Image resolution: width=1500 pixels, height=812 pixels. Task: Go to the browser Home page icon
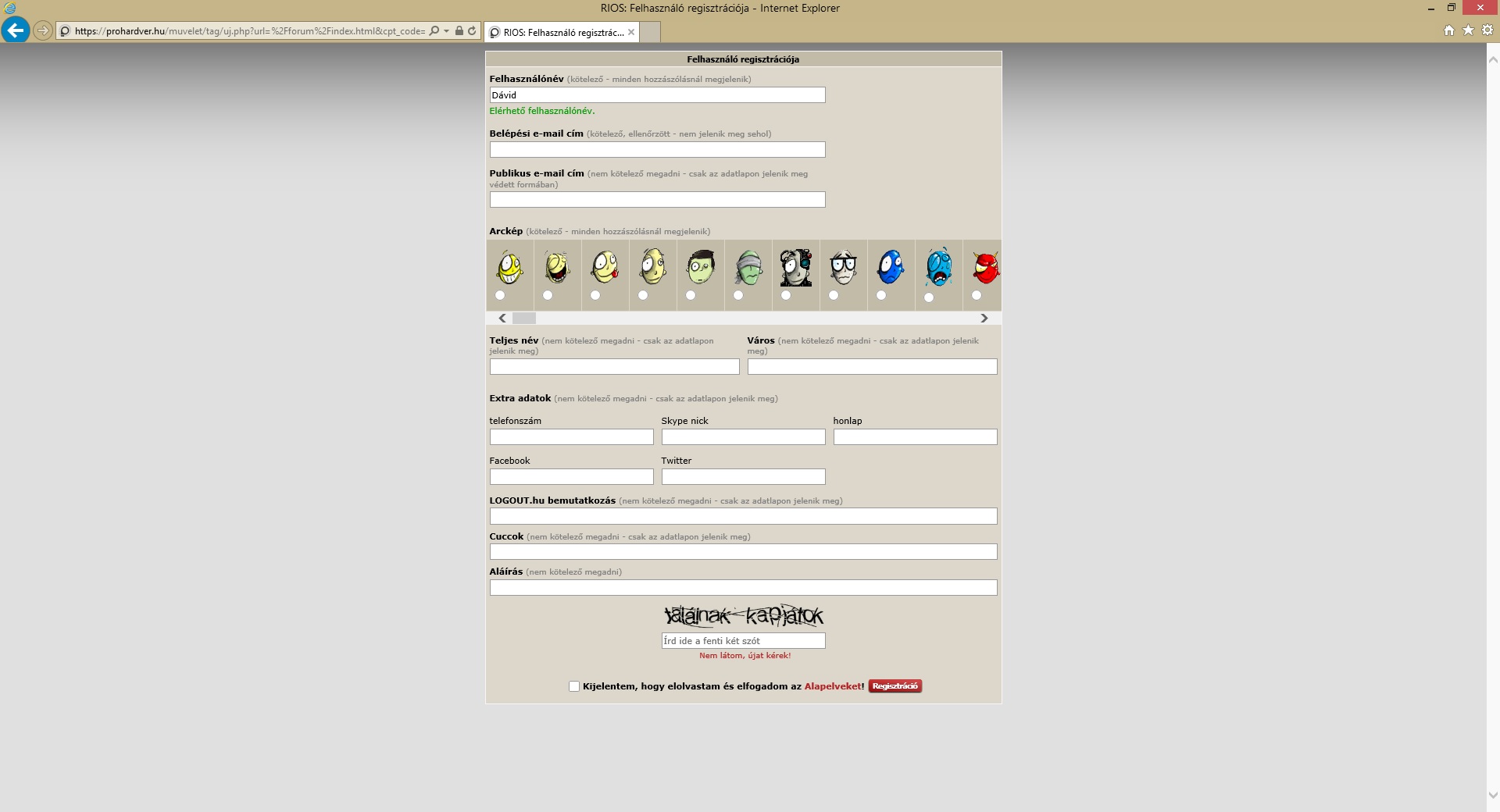click(x=1449, y=30)
